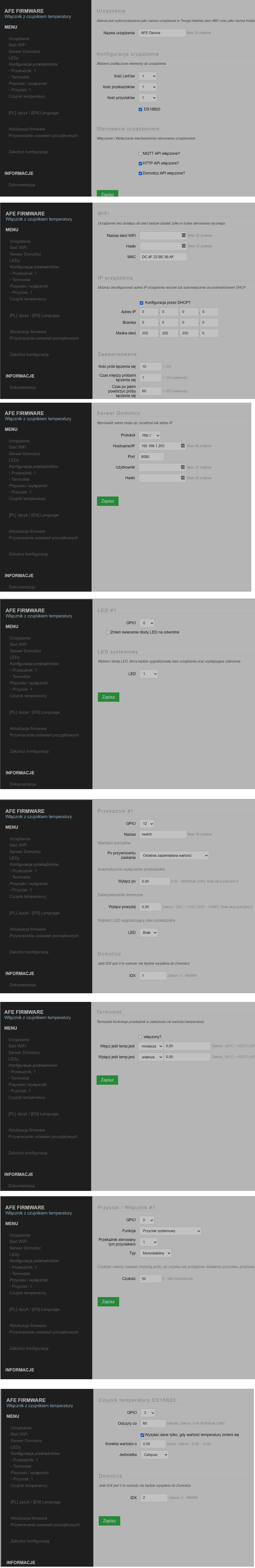
Task: Open the Typ Monostabilny dropdown
Action: click(x=156, y=1253)
